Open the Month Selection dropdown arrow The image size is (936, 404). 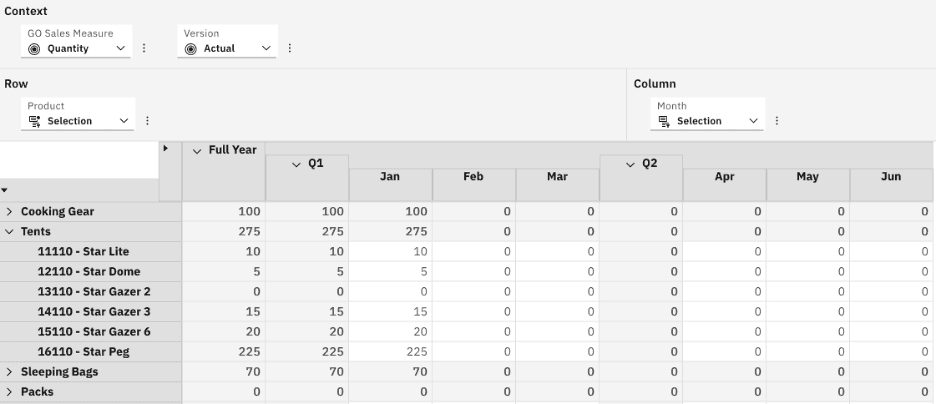(753, 121)
